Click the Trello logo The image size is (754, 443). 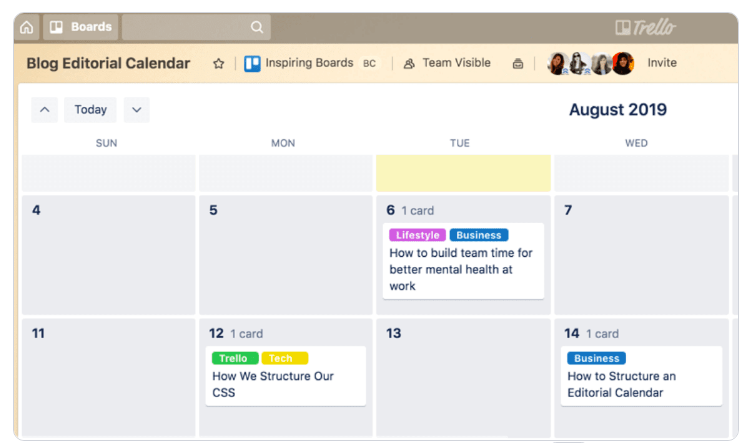tap(645, 27)
